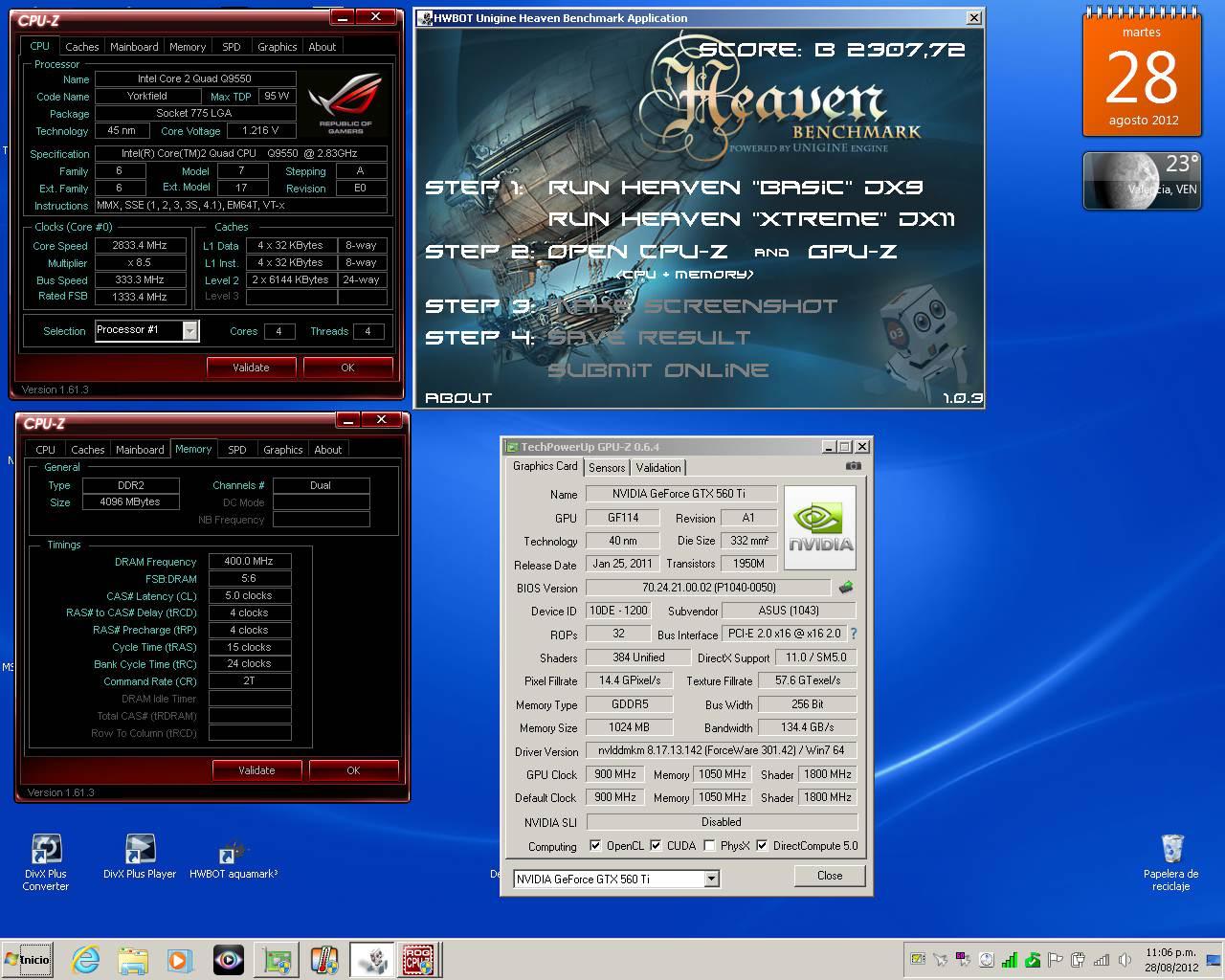The height and width of the screenshot is (980, 1225).
Task: Toggle the CUDA checkbox in GPU-Z
Action: click(656, 845)
